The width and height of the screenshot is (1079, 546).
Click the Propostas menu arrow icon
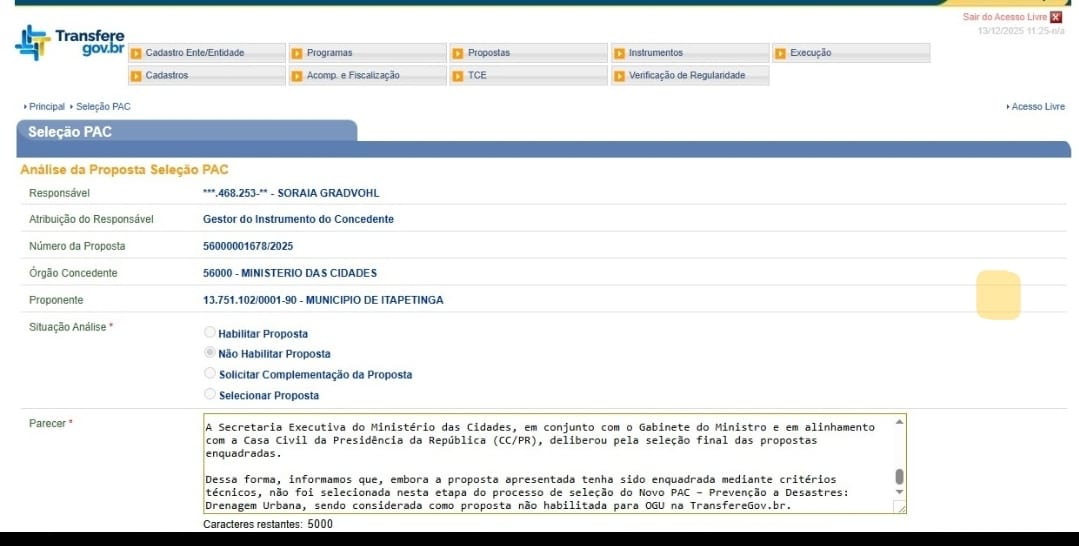click(458, 53)
